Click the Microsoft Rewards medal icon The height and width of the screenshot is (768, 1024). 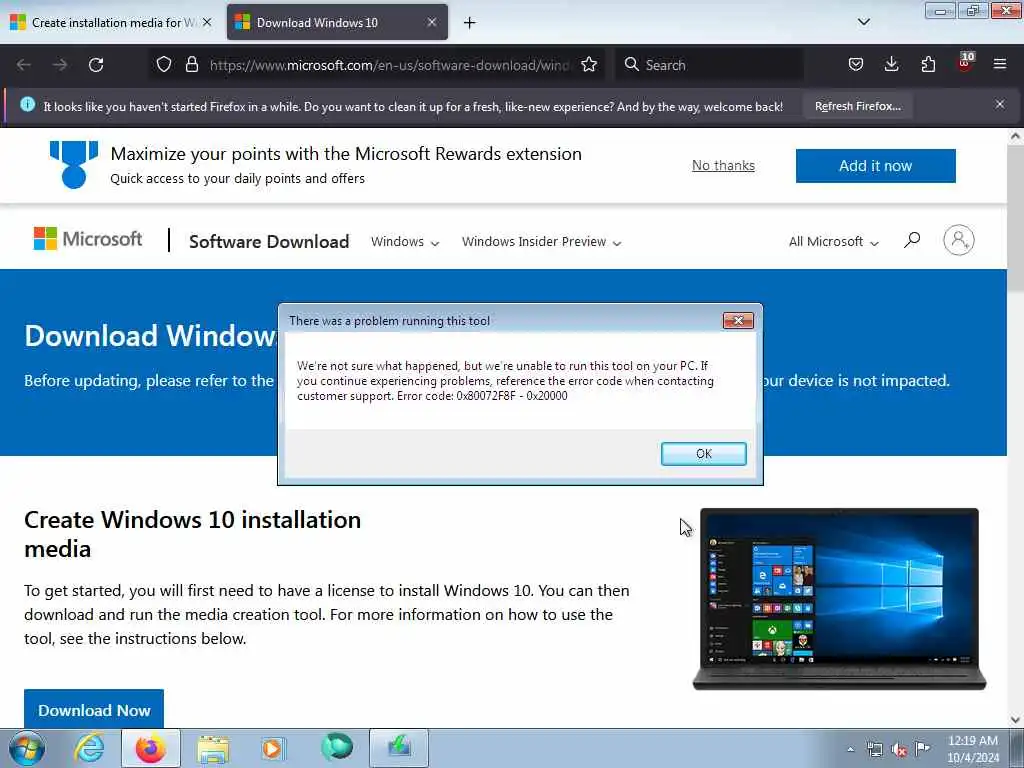click(x=74, y=165)
